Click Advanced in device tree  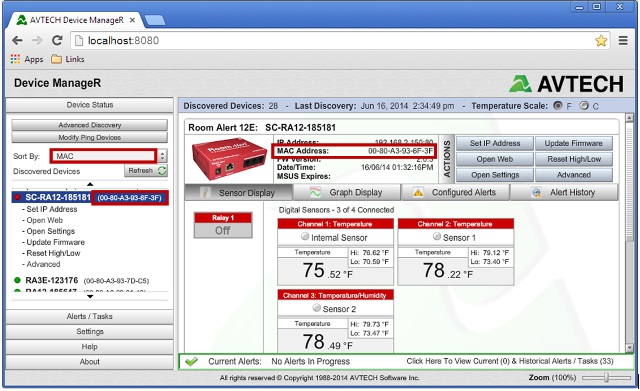click(43, 264)
